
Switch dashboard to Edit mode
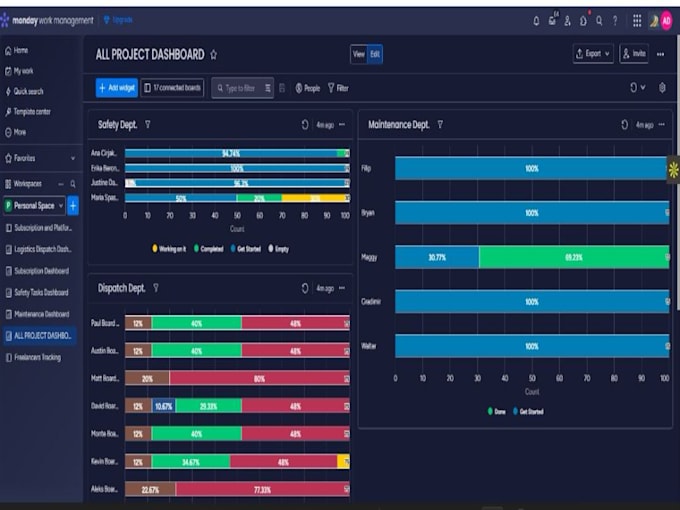375,54
